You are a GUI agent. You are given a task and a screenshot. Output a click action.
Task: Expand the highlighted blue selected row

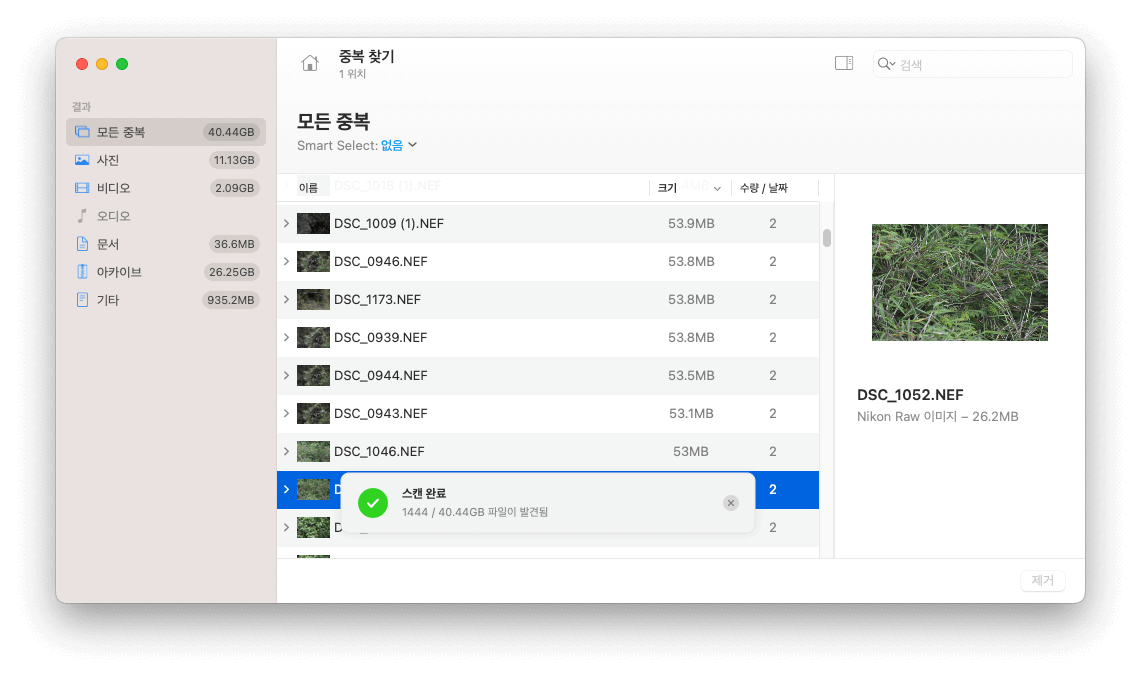287,489
